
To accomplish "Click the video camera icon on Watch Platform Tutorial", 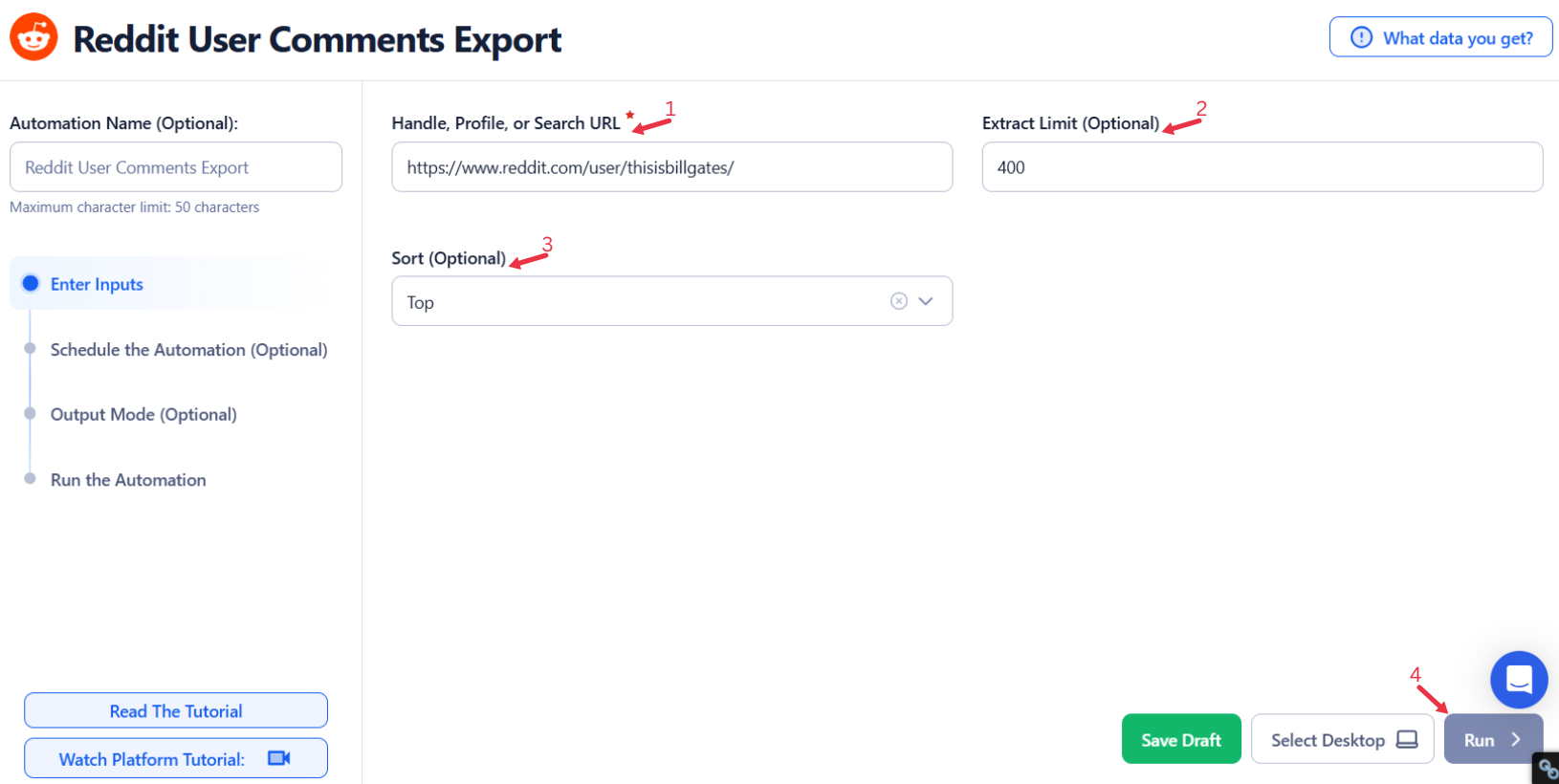I will (x=279, y=758).
